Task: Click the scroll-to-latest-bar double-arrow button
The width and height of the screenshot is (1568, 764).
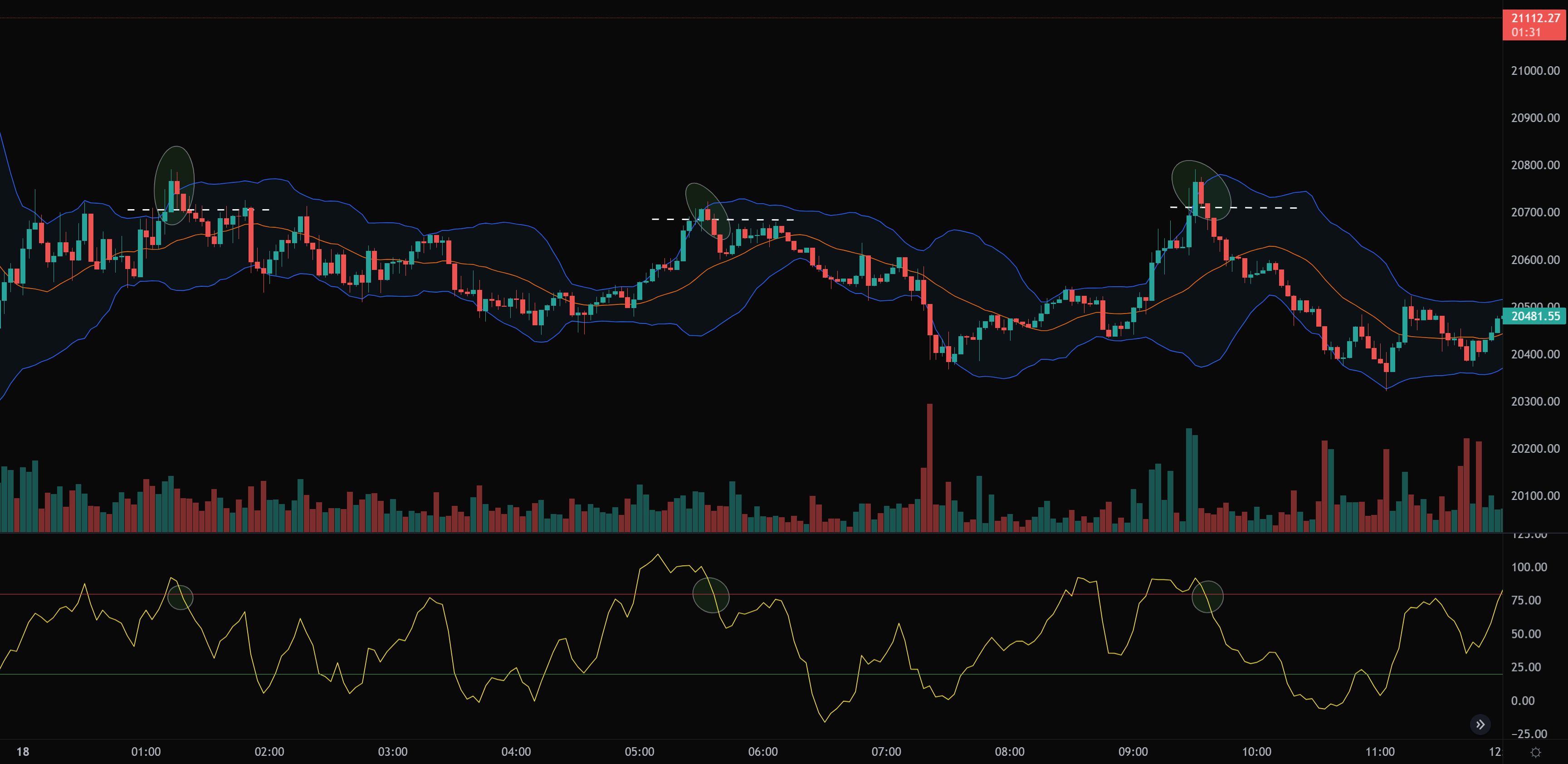Action: click(x=1480, y=725)
